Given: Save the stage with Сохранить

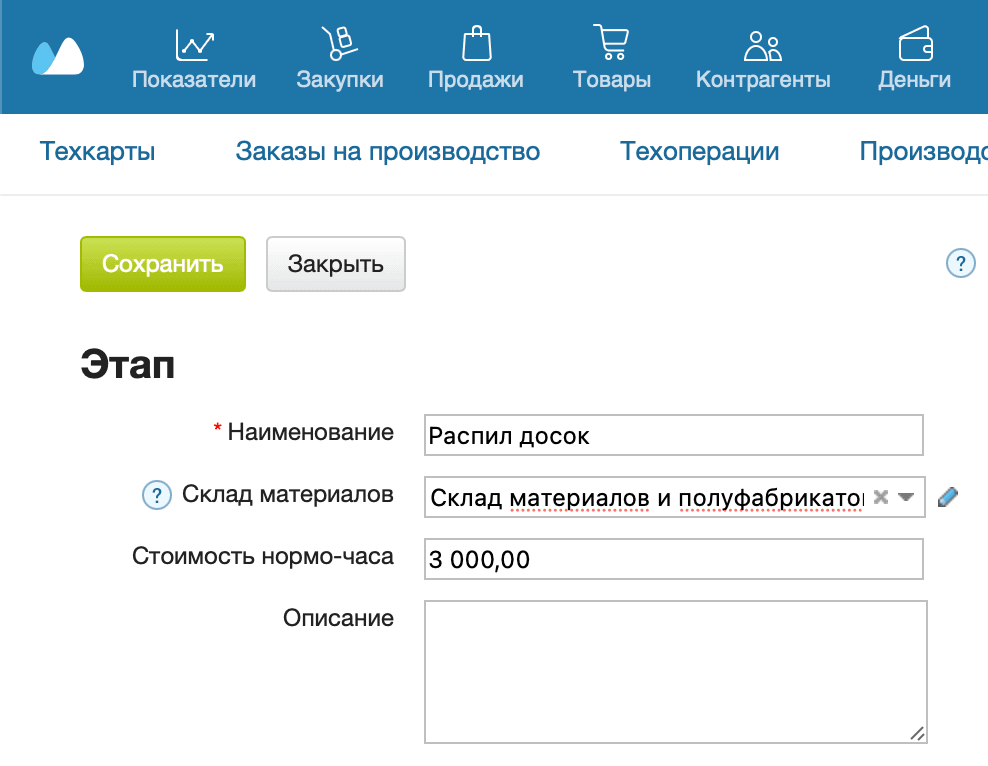Looking at the screenshot, I should (162, 263).
